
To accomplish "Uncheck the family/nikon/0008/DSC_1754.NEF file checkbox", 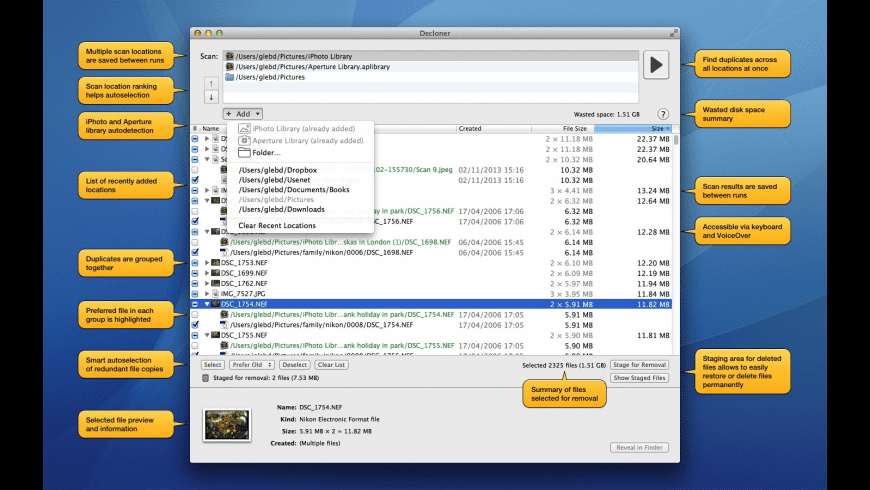I will click(195, 325).
